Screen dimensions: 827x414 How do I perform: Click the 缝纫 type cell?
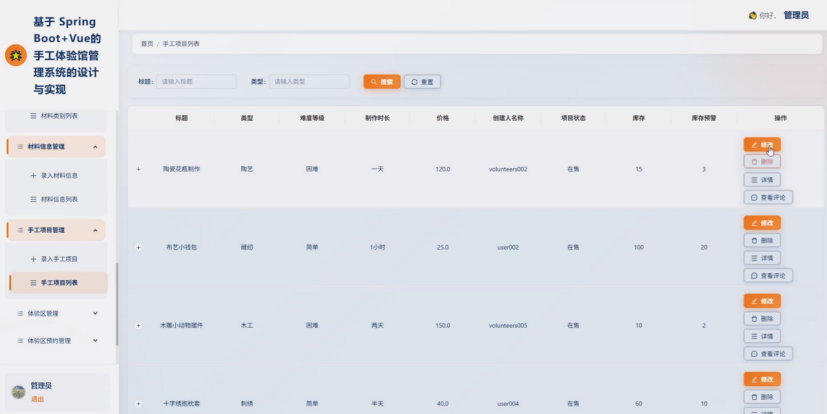[247, 247]
